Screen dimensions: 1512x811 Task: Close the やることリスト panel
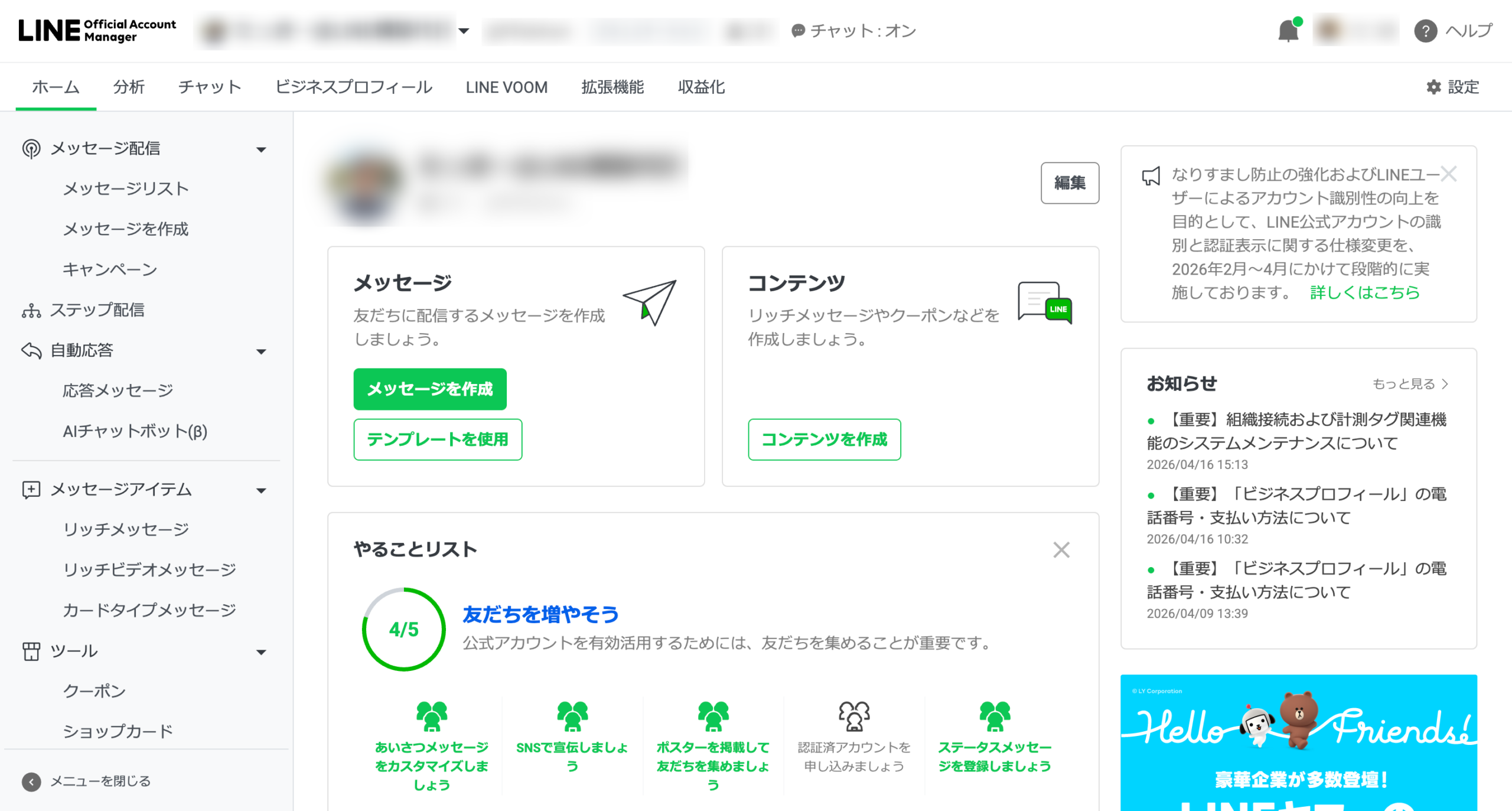(x=1061, y=550)
